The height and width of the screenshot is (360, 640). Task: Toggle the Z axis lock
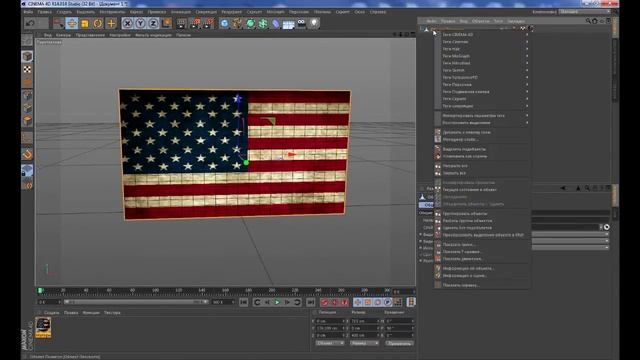click(x=153, y=23)
